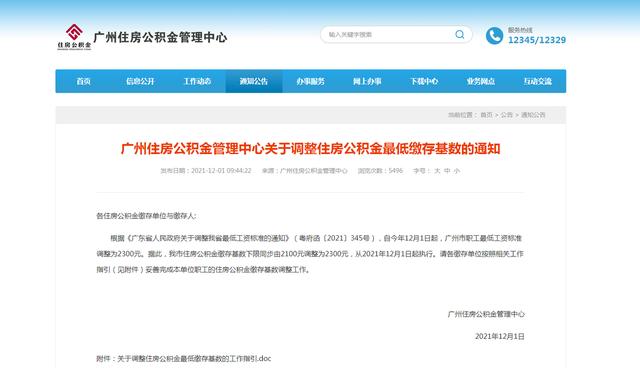640x368 pixels.
Task: Click the hotline number 12345/12329
Action: (x=537, y=40)
